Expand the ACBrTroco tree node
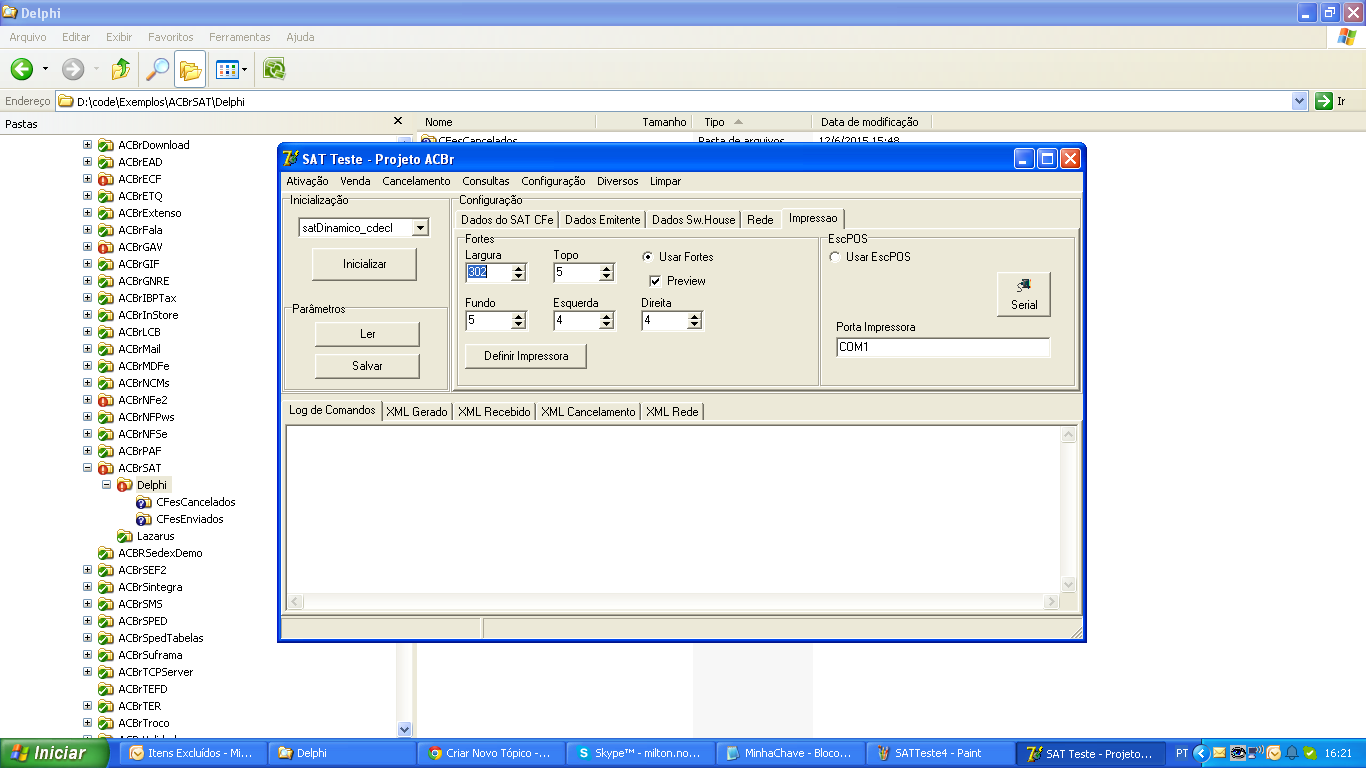 [x=87, y=723]
